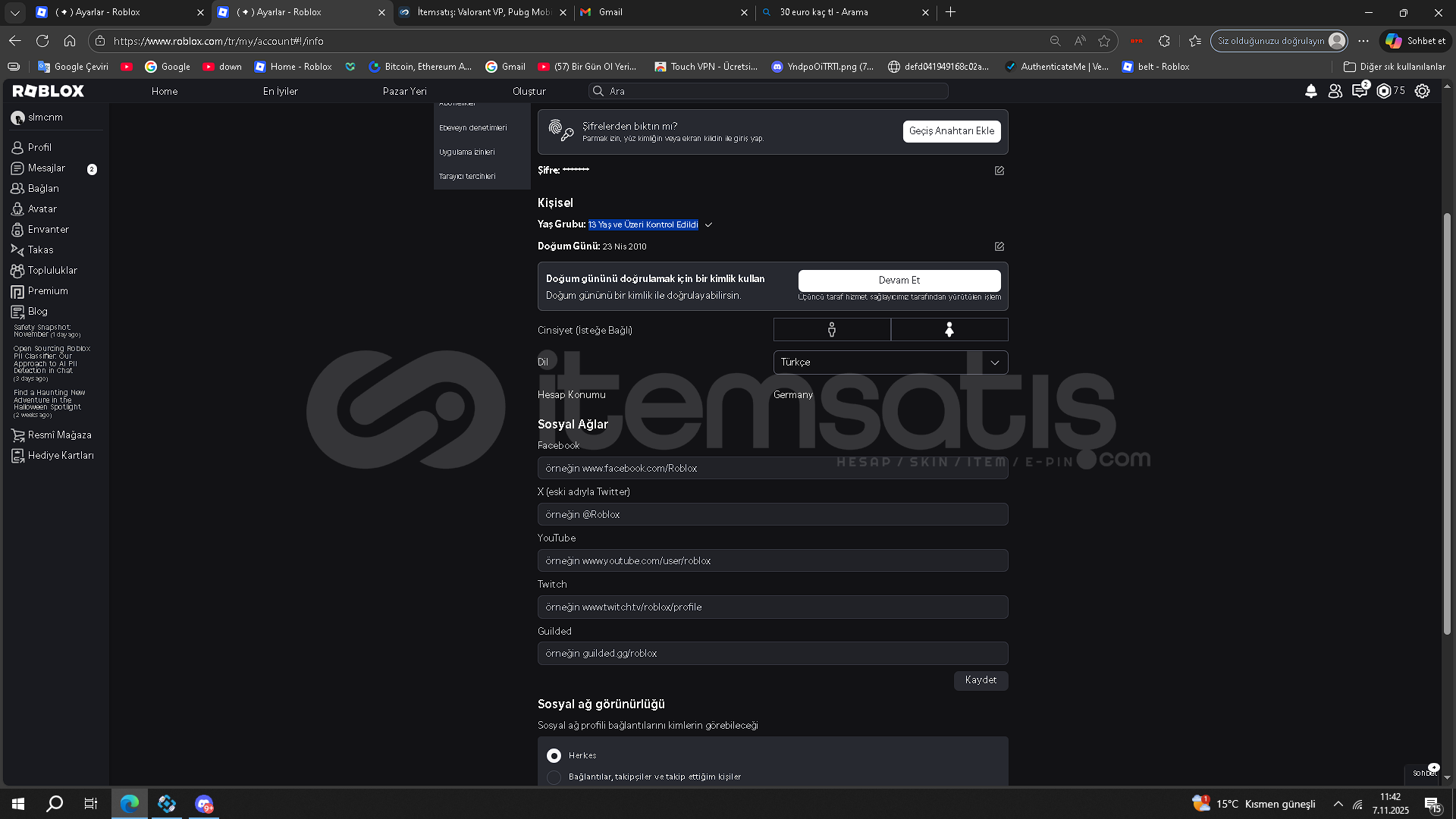Open the Türkçe language dropdown

[x=890, y=362]
